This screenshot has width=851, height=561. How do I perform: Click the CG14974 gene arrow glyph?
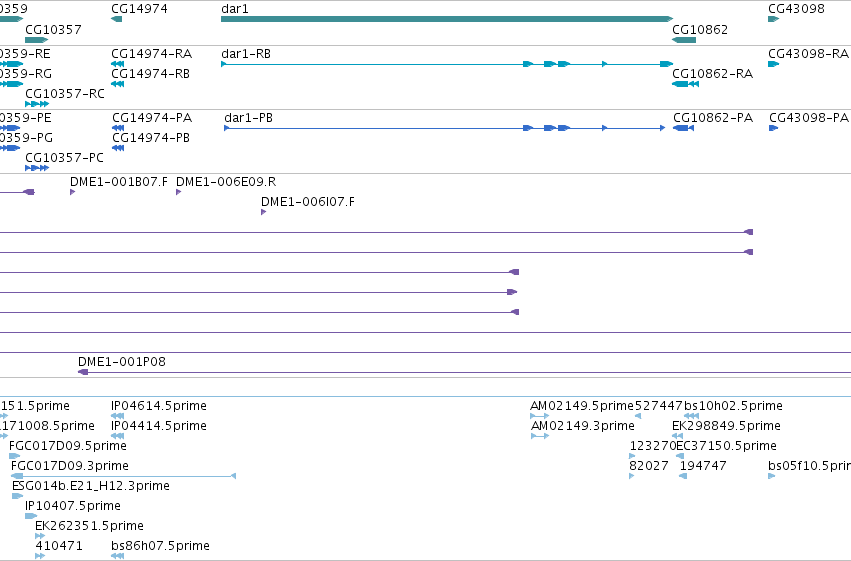pos(116,19)
